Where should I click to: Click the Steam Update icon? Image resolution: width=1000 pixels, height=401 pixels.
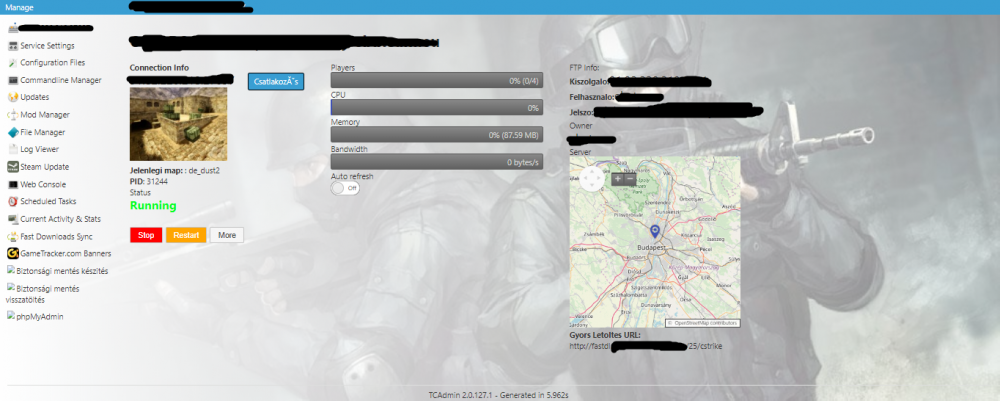click(13, 167)
